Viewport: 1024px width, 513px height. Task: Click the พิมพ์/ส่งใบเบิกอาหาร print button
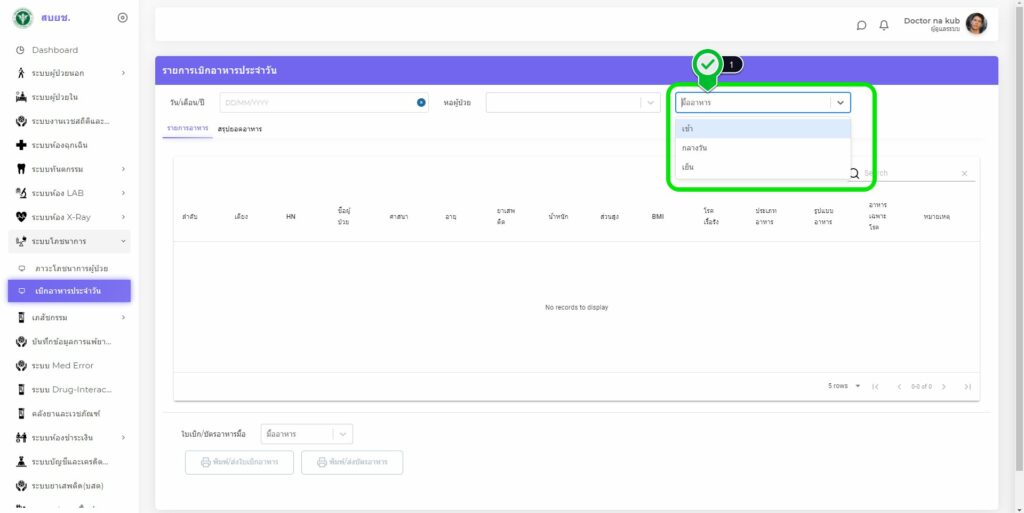[x=239, y=462]
